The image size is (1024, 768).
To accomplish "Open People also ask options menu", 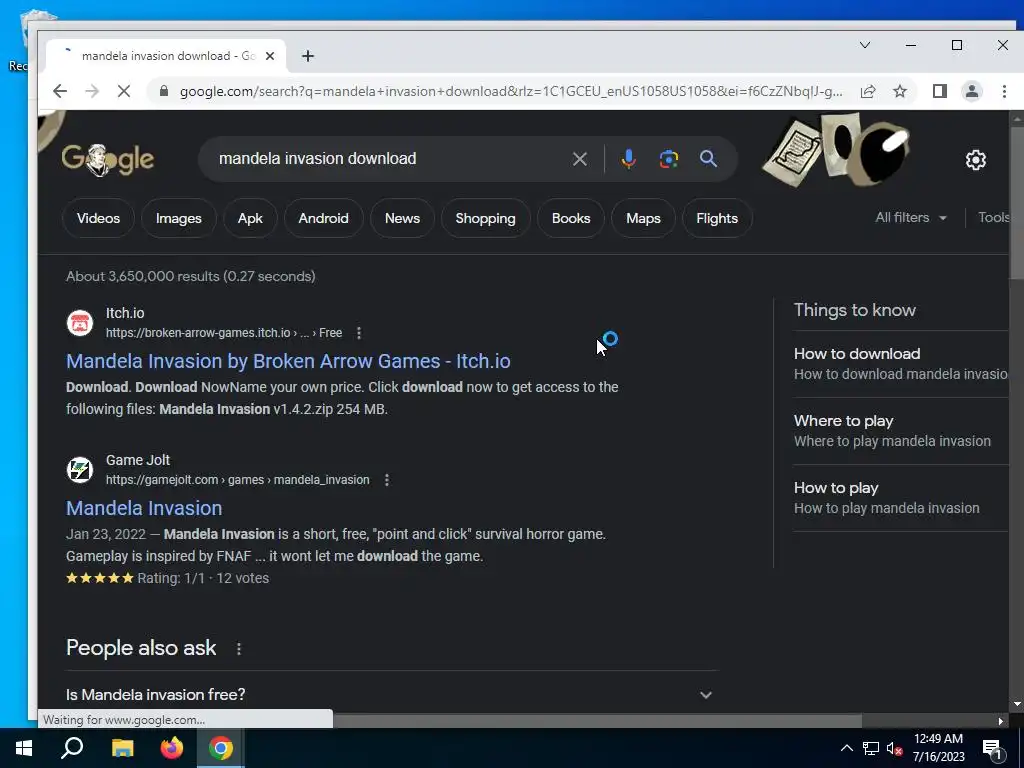I will 239,648.
